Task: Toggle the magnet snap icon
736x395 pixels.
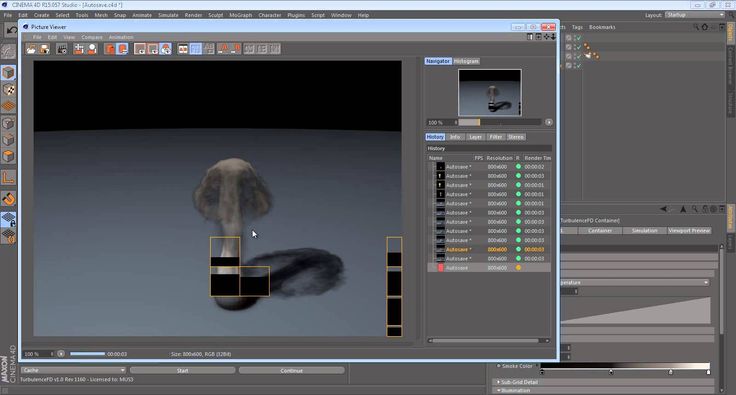Action: click(8, 199)
